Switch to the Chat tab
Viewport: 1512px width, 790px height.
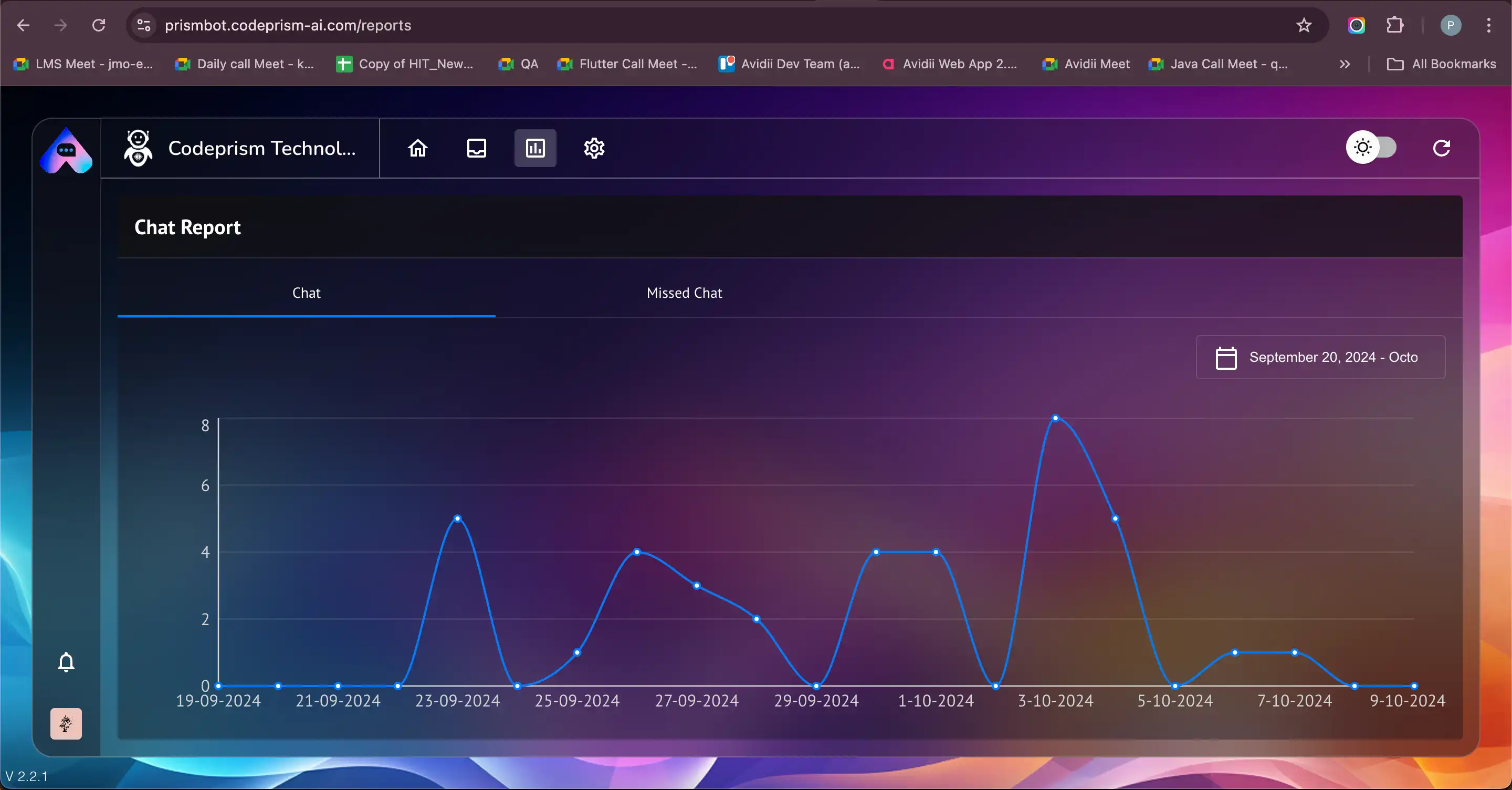(306, 293)
